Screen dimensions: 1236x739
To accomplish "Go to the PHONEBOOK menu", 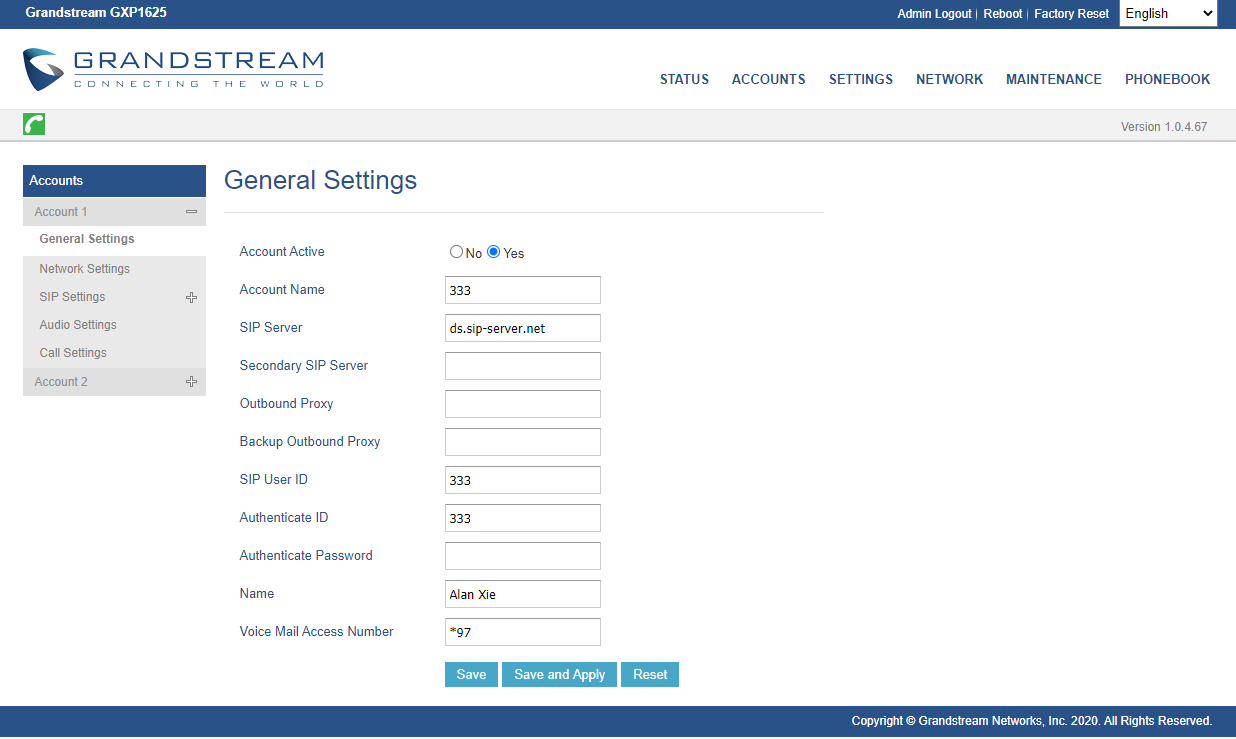I will pyautogui.click(x=1167, y=79).
